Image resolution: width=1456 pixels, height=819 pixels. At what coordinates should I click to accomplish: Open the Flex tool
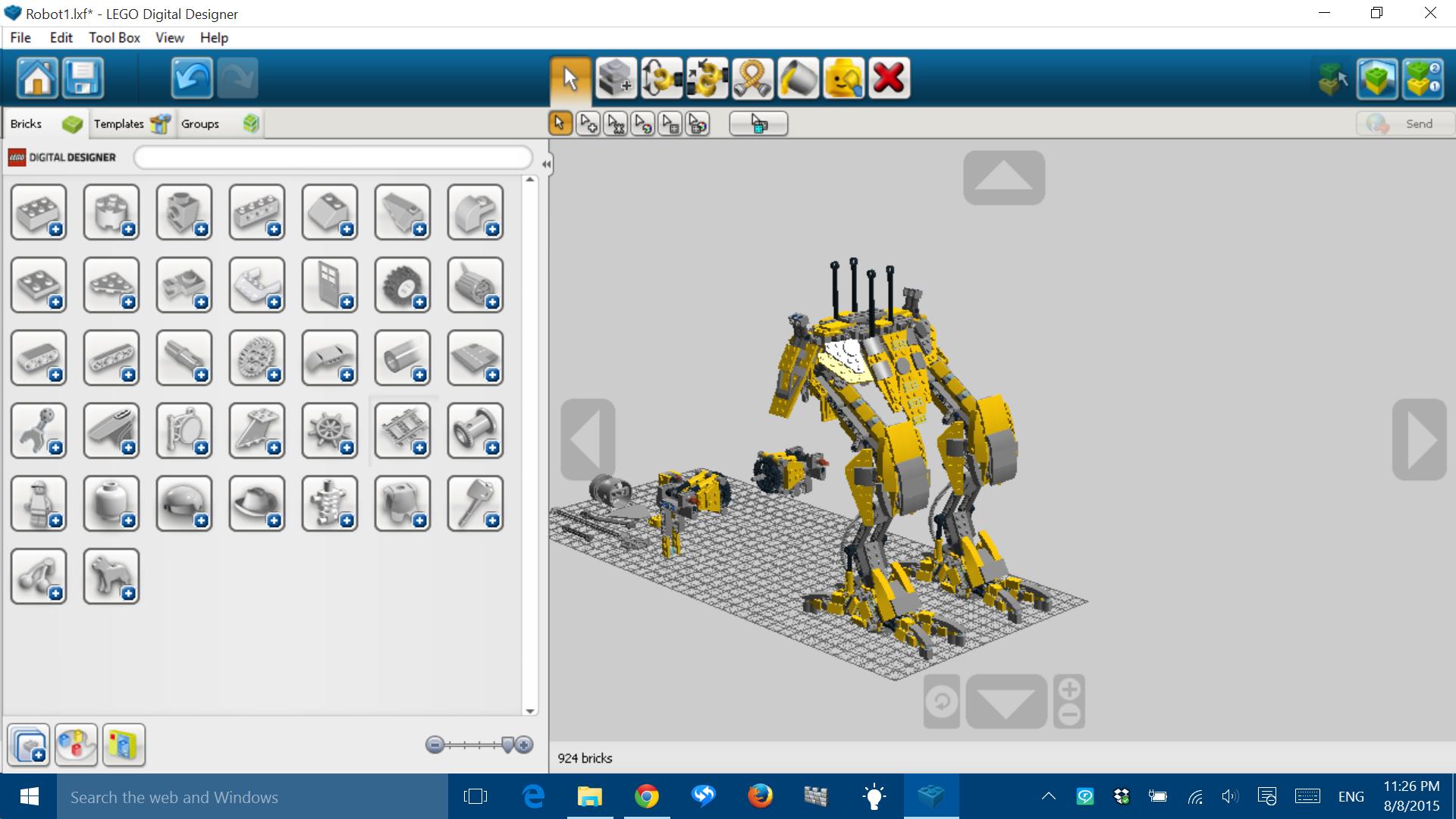[x=753, y=77]
